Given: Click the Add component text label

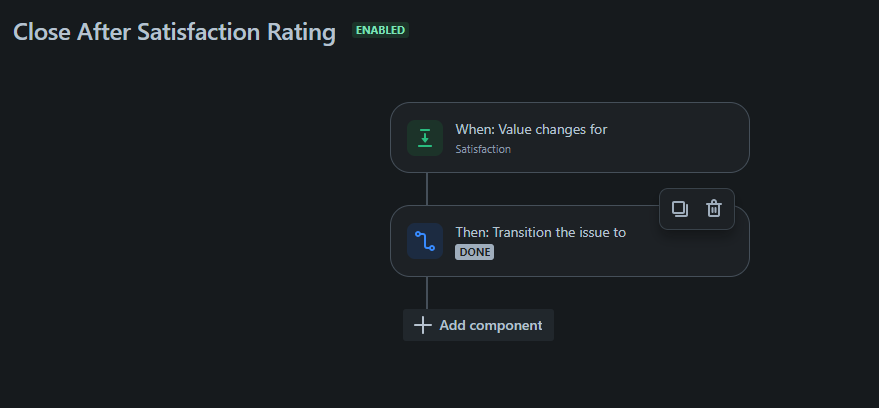Looking at the screenshot, I should 491,325.
